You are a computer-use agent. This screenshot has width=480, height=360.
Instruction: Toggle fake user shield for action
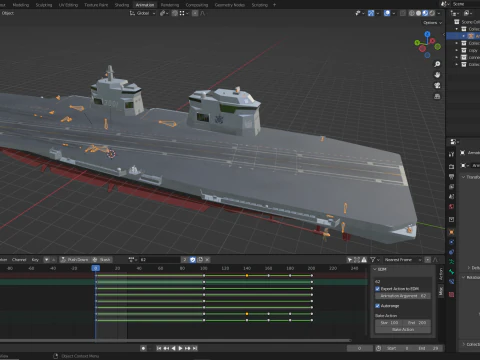[x=193, y=260]
